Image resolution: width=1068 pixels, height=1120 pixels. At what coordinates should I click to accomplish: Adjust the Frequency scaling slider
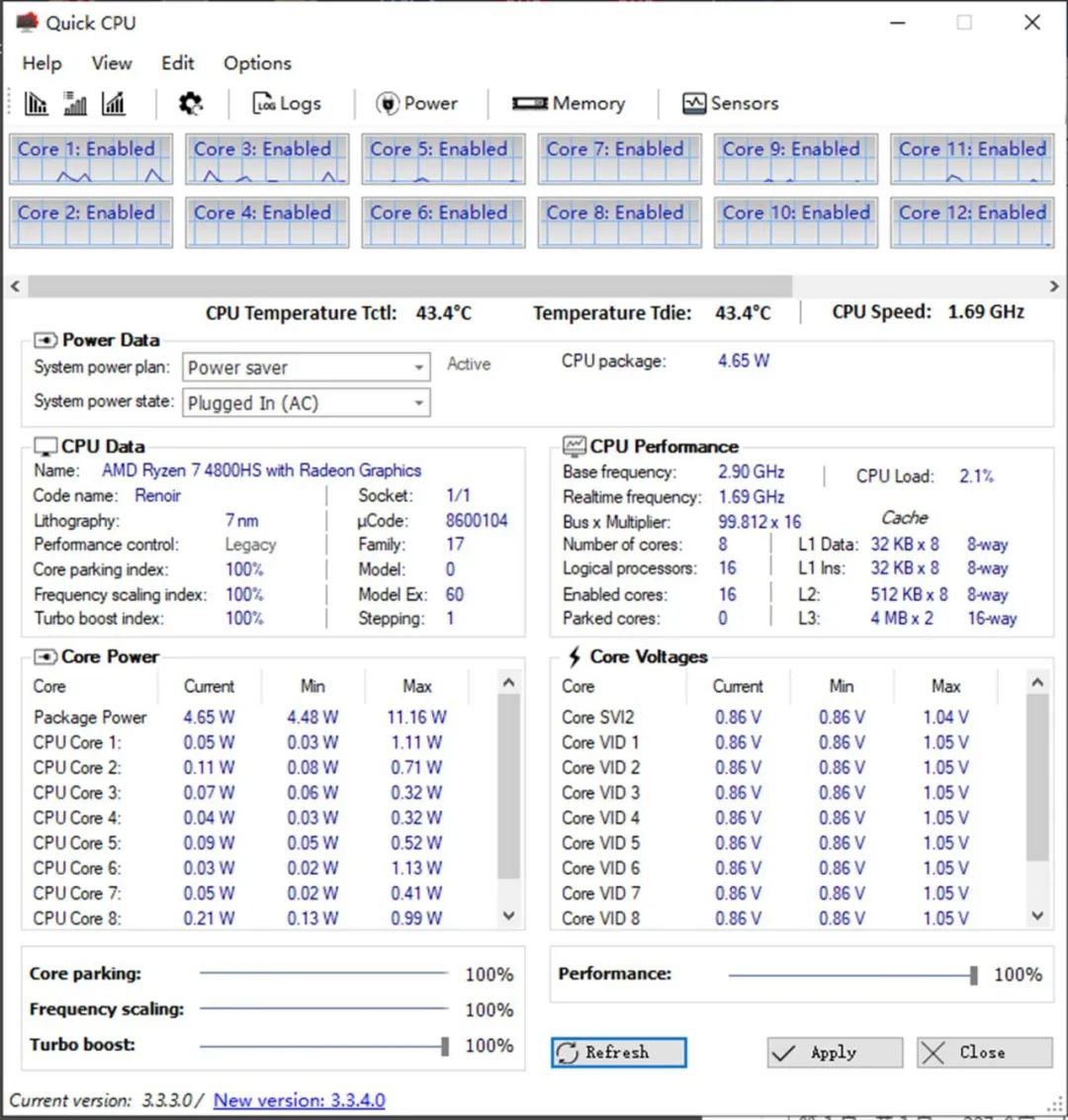click(323, 1008)
